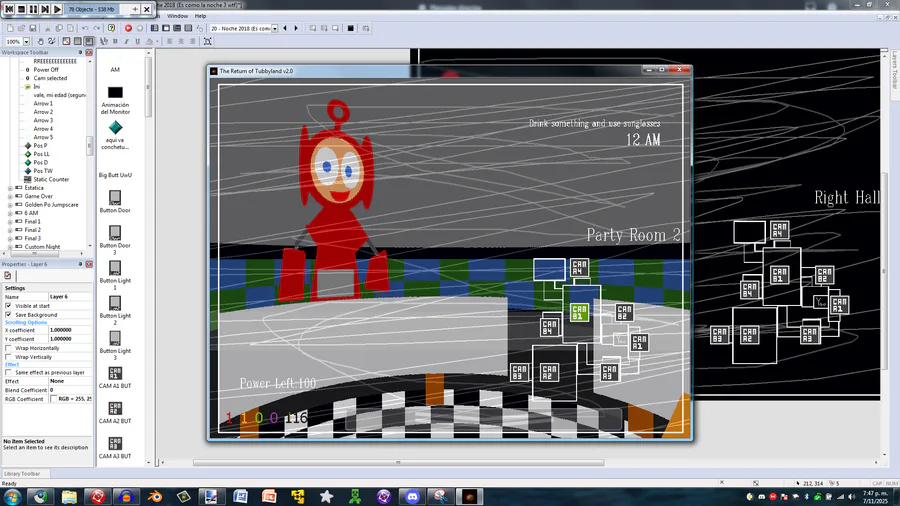
Task: Click the Cut scissors icon in the toolbar
Action: pyautogui.click(x=48, y=28)
